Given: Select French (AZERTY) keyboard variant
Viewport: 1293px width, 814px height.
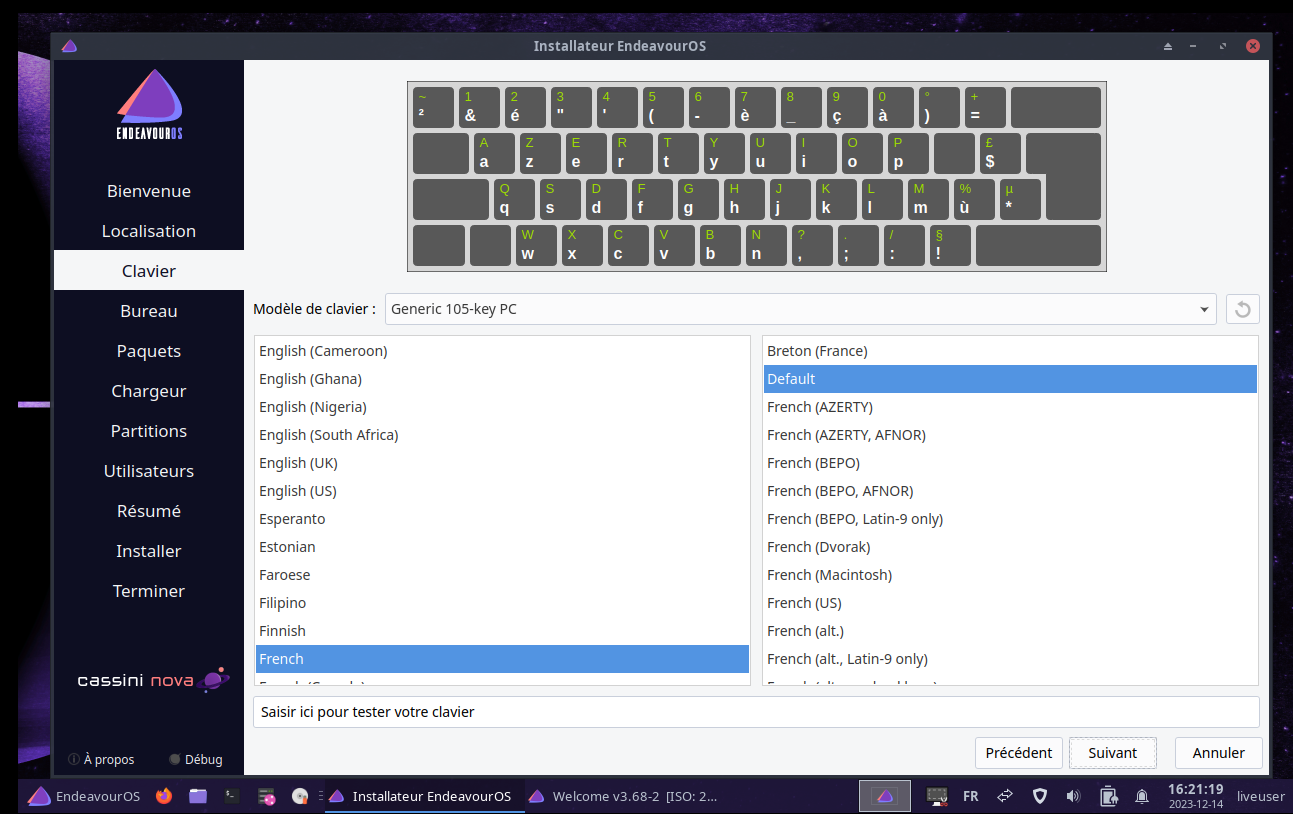Looking at the screenshot, I should click(x=819, y=407).
